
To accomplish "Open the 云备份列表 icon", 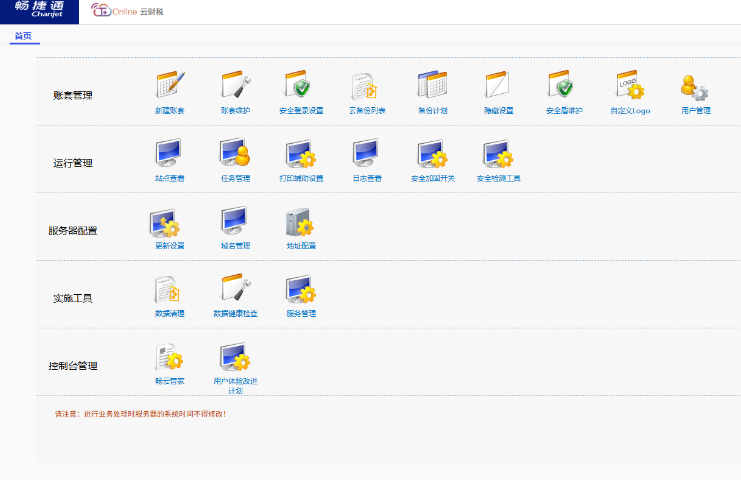I will click(x=366, y=87).
